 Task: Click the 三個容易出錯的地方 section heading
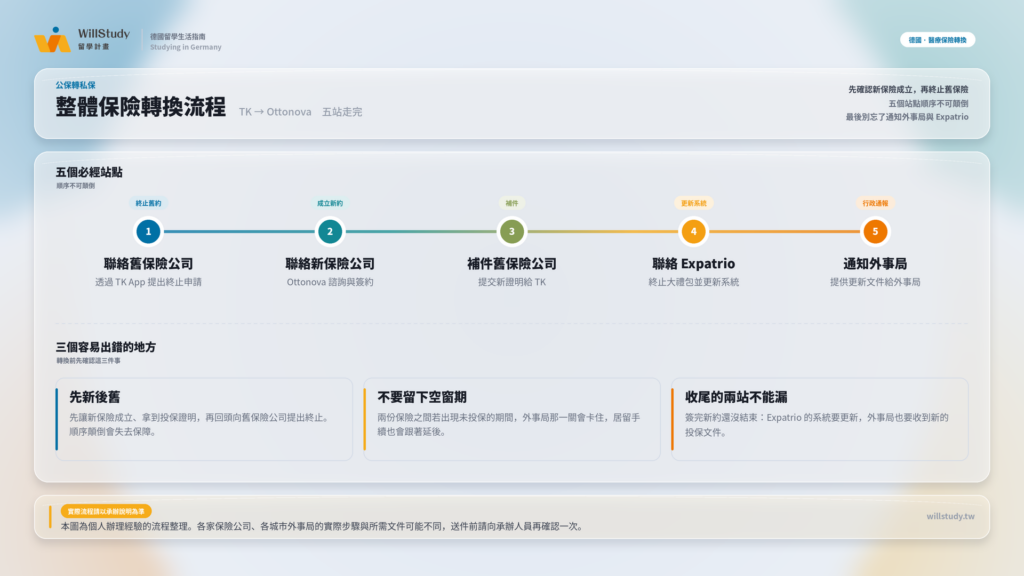pos(106,347)
